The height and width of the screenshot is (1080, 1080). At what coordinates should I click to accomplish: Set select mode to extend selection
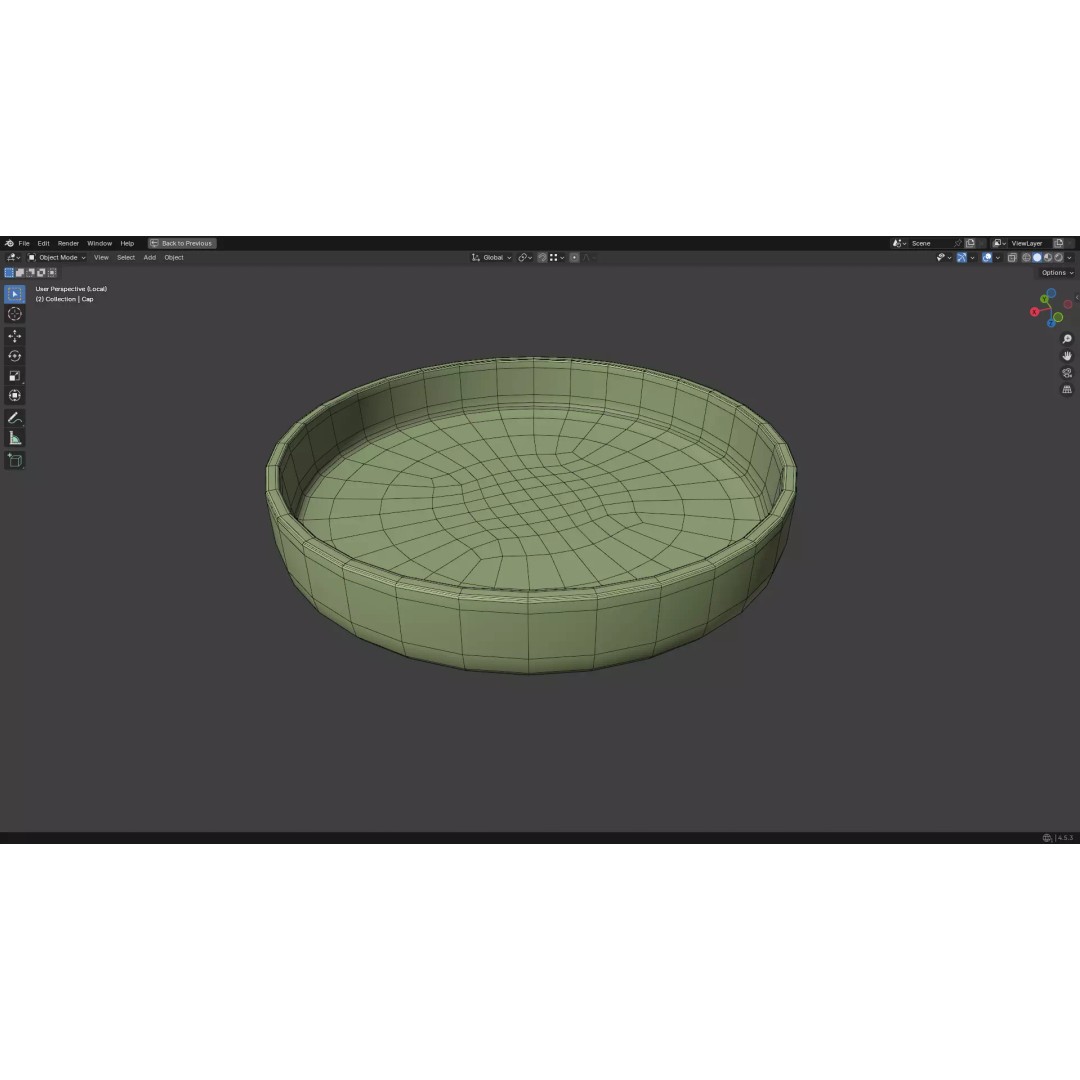point(20,273)
